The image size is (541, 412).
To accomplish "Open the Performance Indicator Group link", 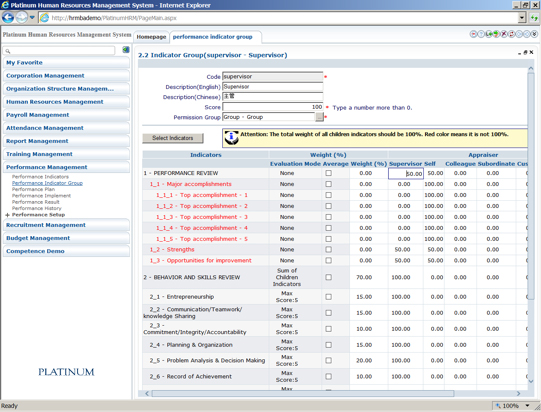I will click(47, 183).
